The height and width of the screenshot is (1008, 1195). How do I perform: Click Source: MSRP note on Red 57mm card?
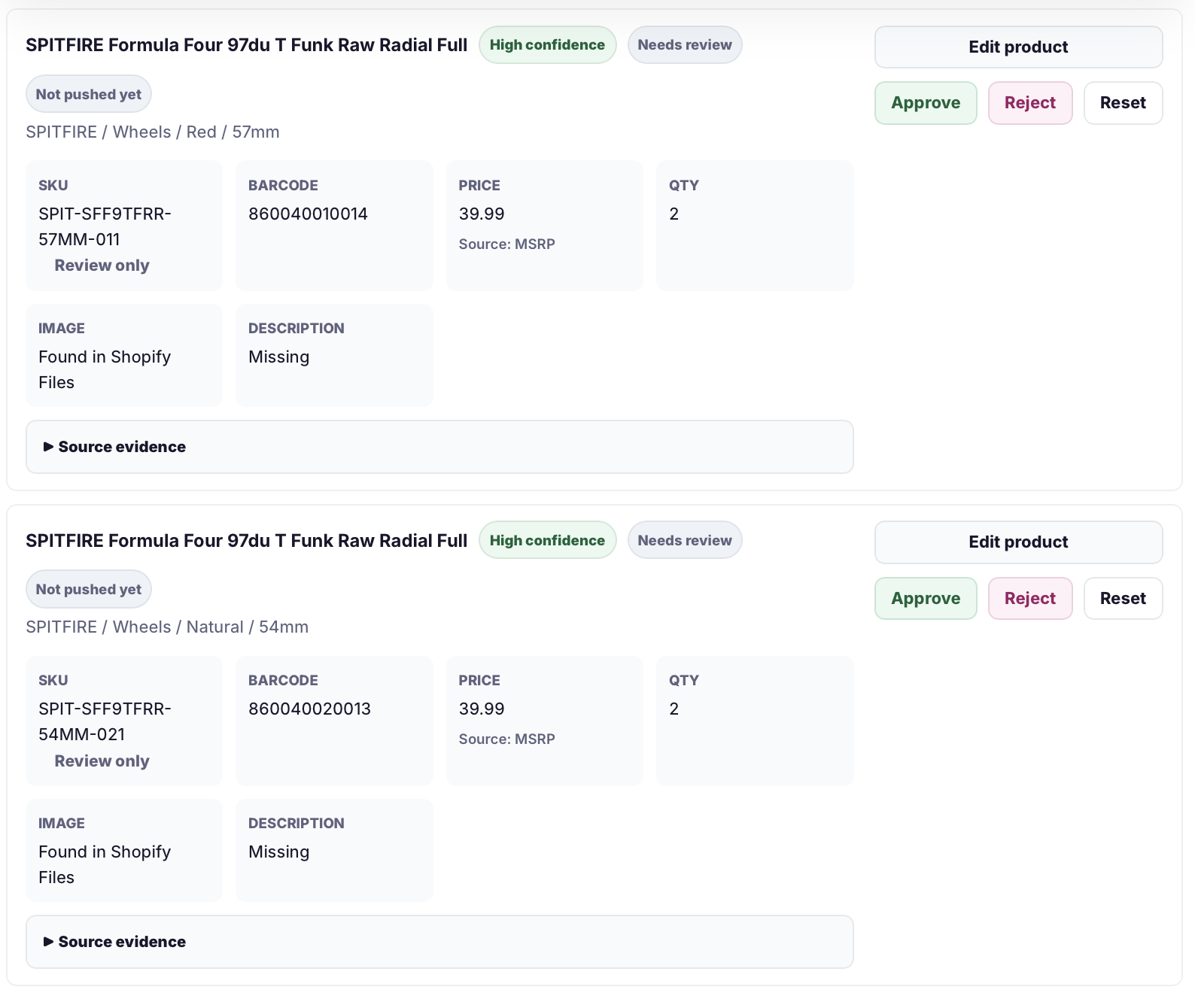[506, 244]
